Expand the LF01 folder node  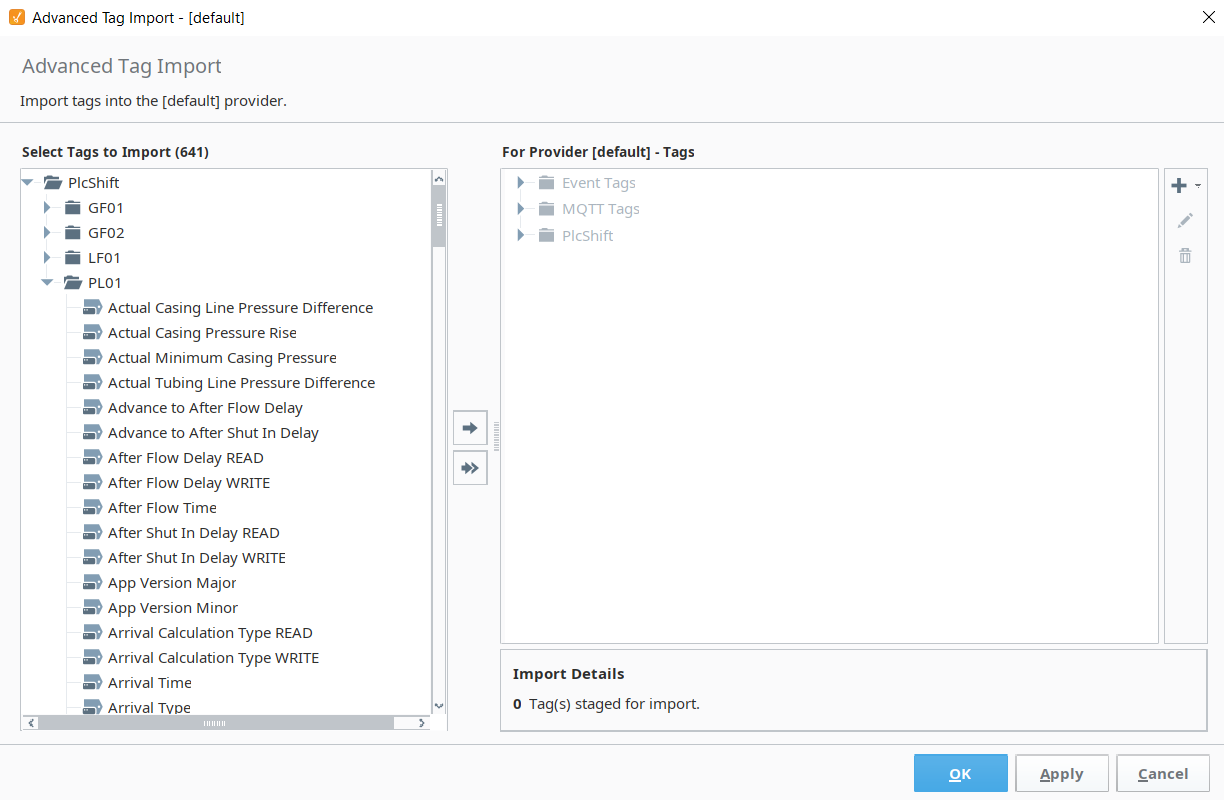click(47, 258)
